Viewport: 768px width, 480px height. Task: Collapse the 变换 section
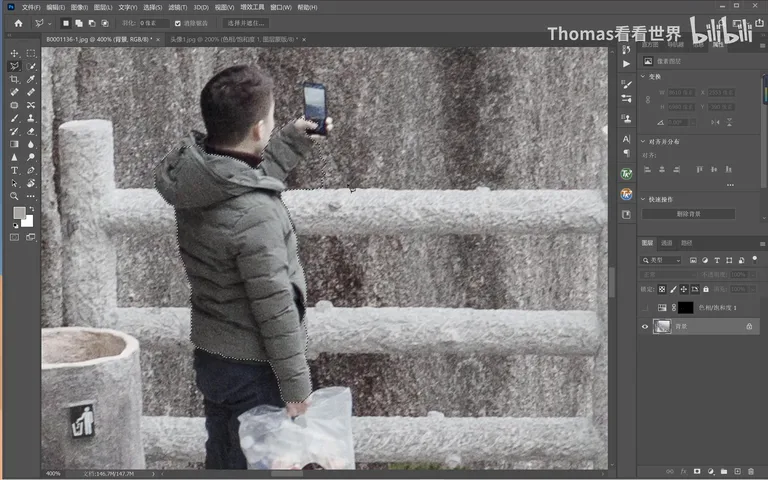coord(643,76)
